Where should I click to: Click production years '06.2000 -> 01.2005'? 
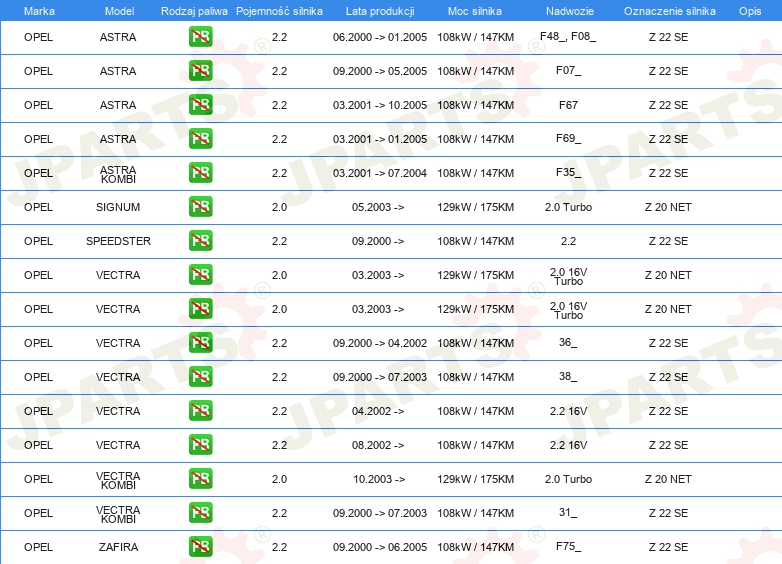pyautogui.click(x=380, y=37)
